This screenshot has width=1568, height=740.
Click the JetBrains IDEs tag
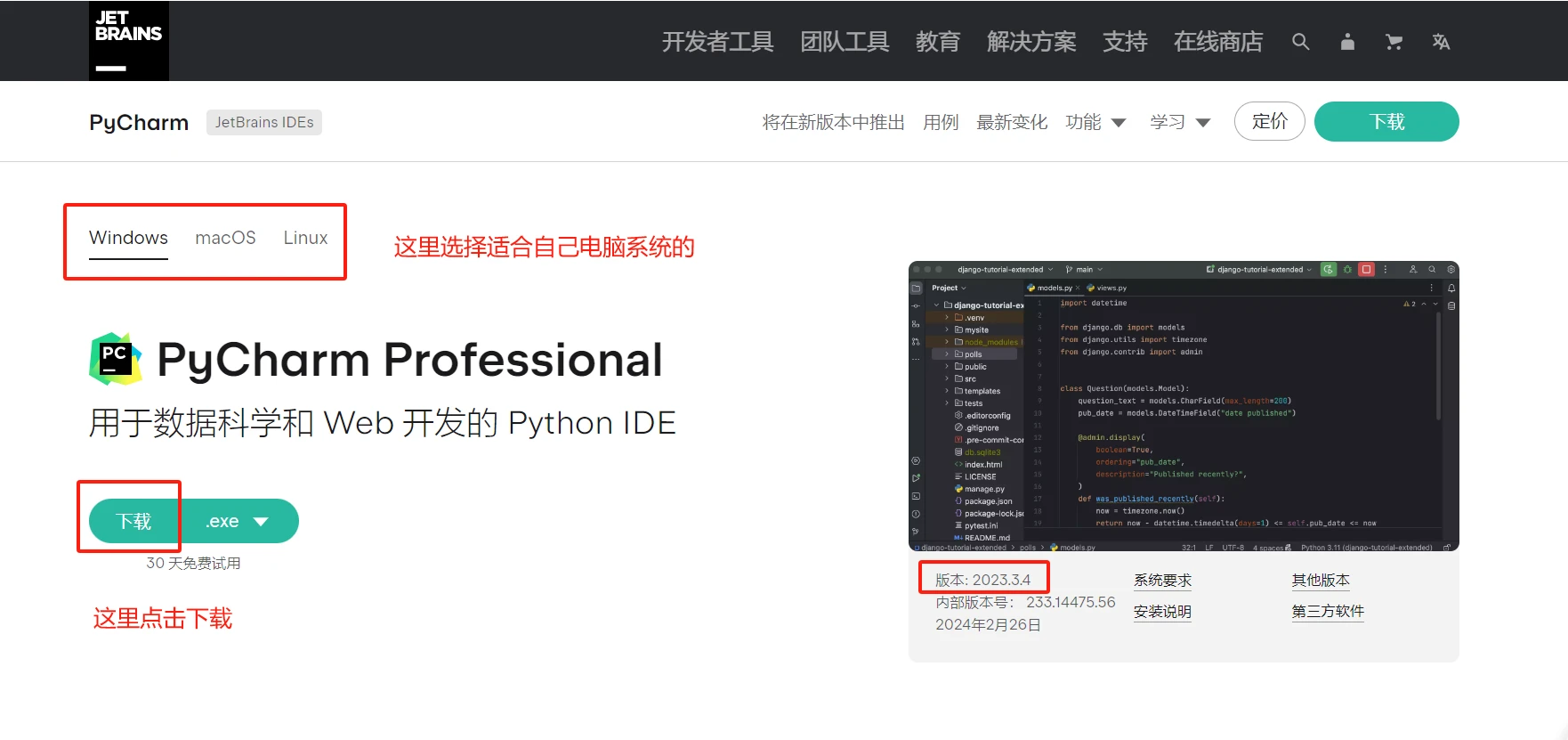coord(264,122)
